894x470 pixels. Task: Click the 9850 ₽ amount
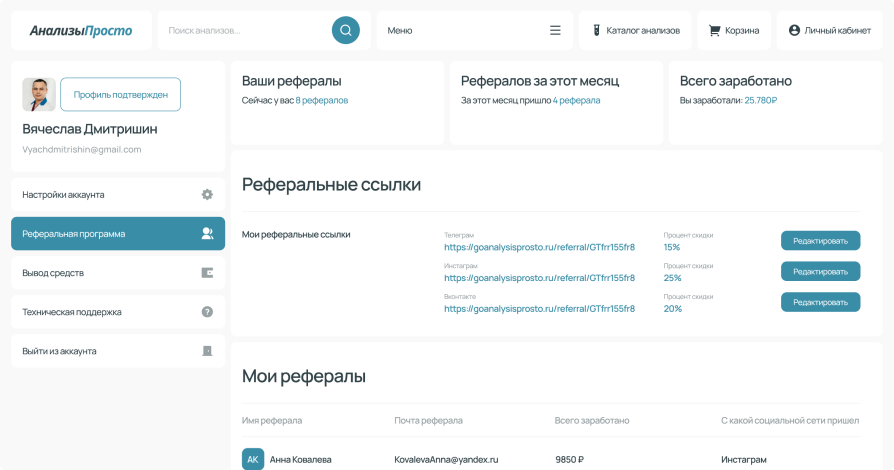570,459
